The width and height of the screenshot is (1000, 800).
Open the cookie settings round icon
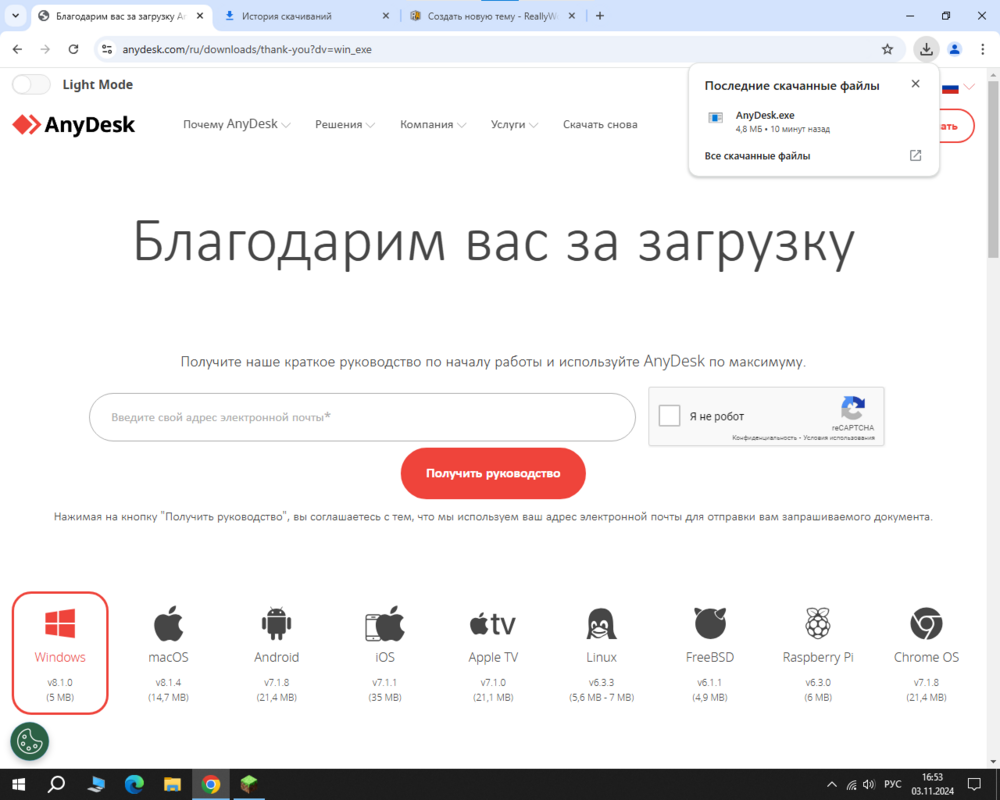click(x=29, y=741)
